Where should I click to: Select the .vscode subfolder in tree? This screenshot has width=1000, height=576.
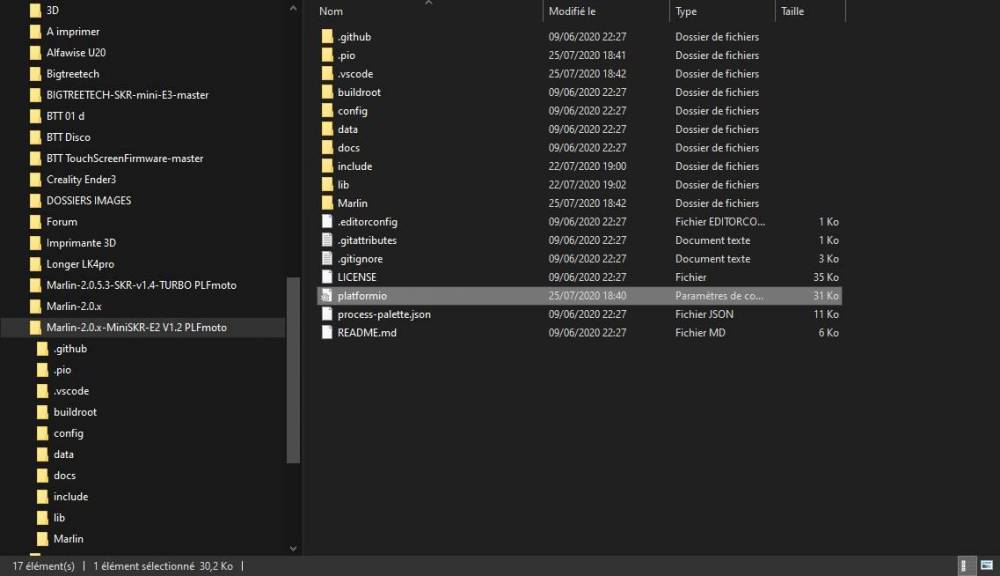(x=71, y=390)
